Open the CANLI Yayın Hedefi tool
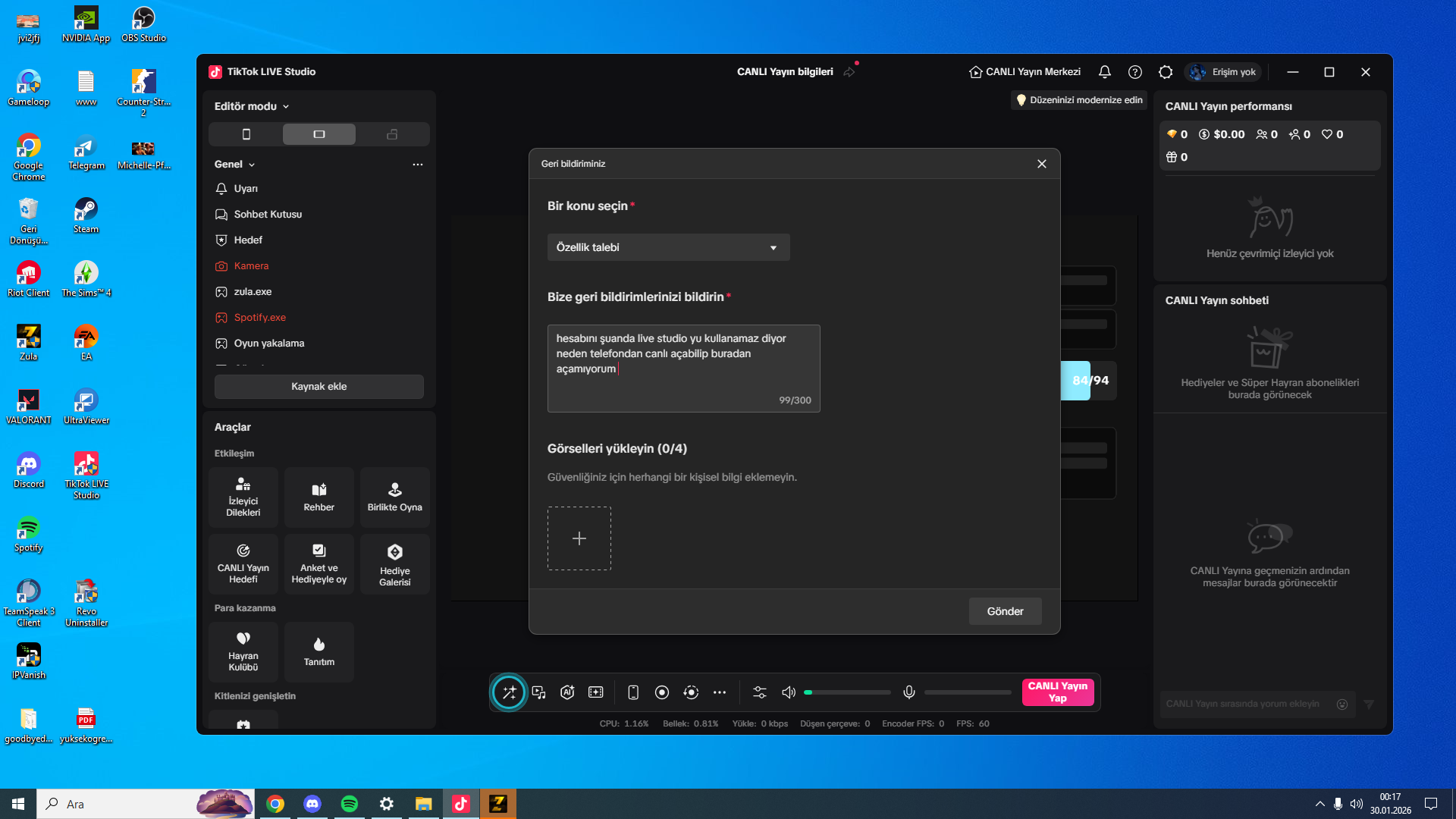This screenshot has height=819, width=1456. (x=243, y=564)
